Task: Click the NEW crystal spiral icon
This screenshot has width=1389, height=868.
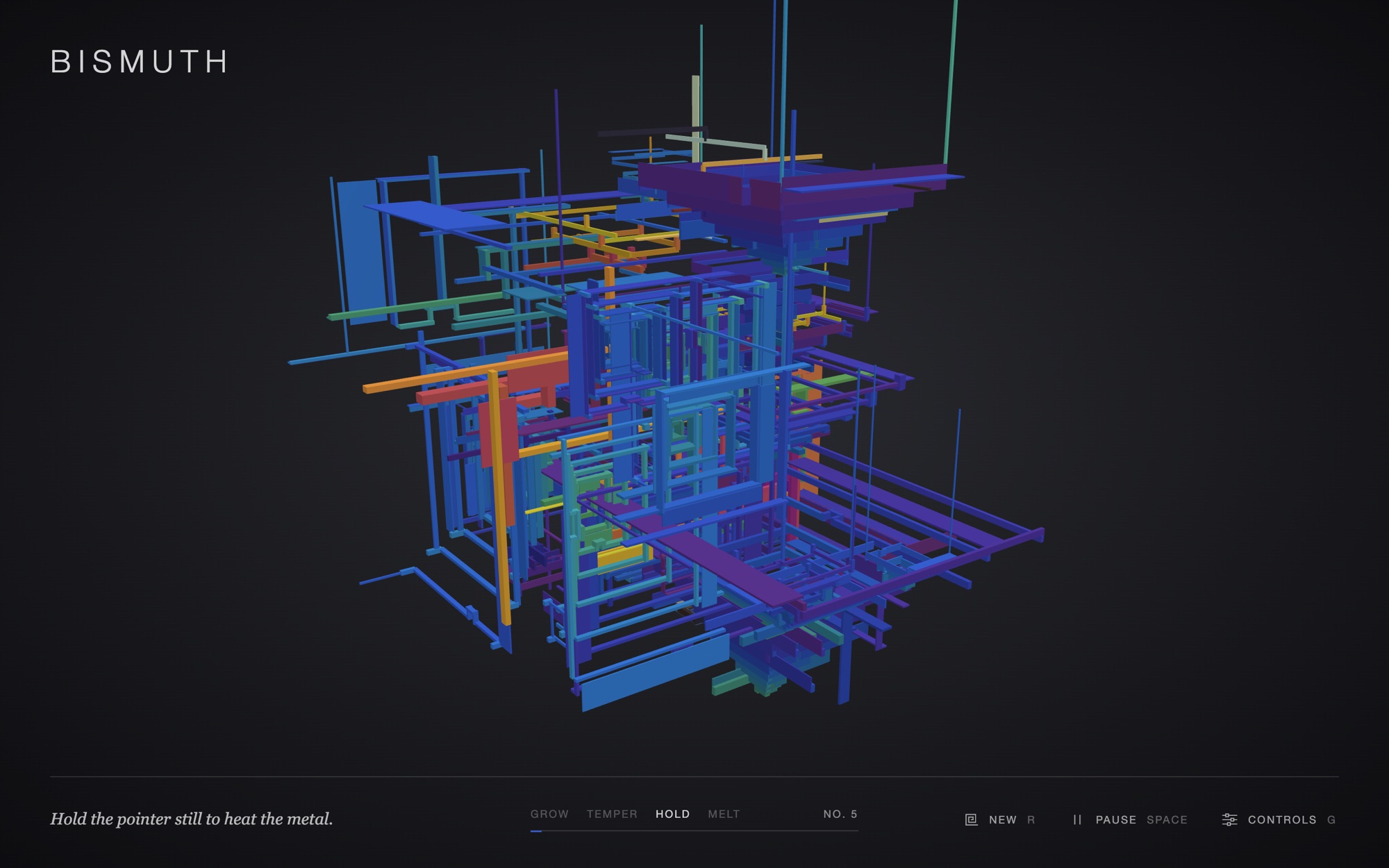Action: [971, 820]
